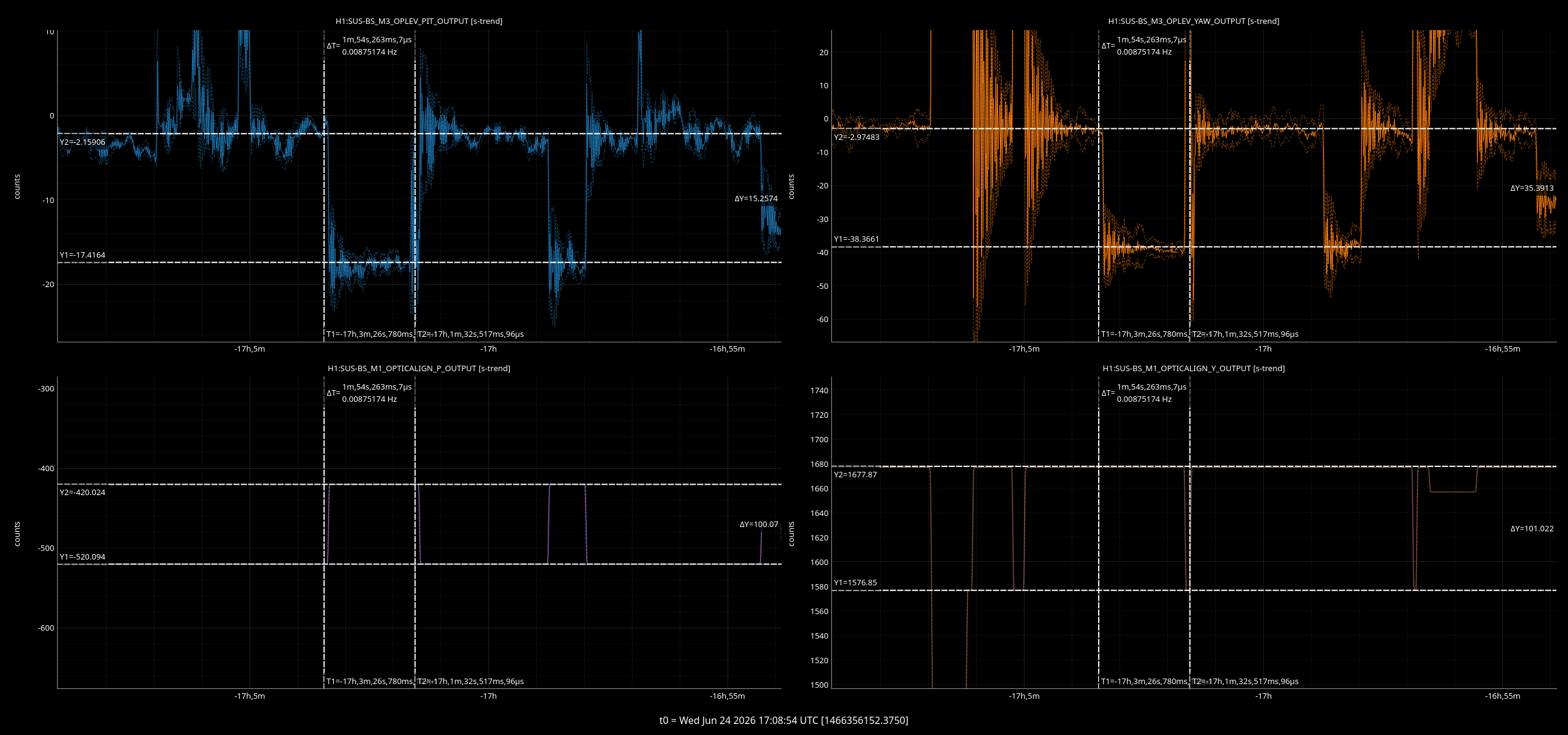Image resolution: width=1568 pixels, height=735 pixels.
Task: Click the T2 time cursor label in the YAW plot
Action: tap(1245, 334)
